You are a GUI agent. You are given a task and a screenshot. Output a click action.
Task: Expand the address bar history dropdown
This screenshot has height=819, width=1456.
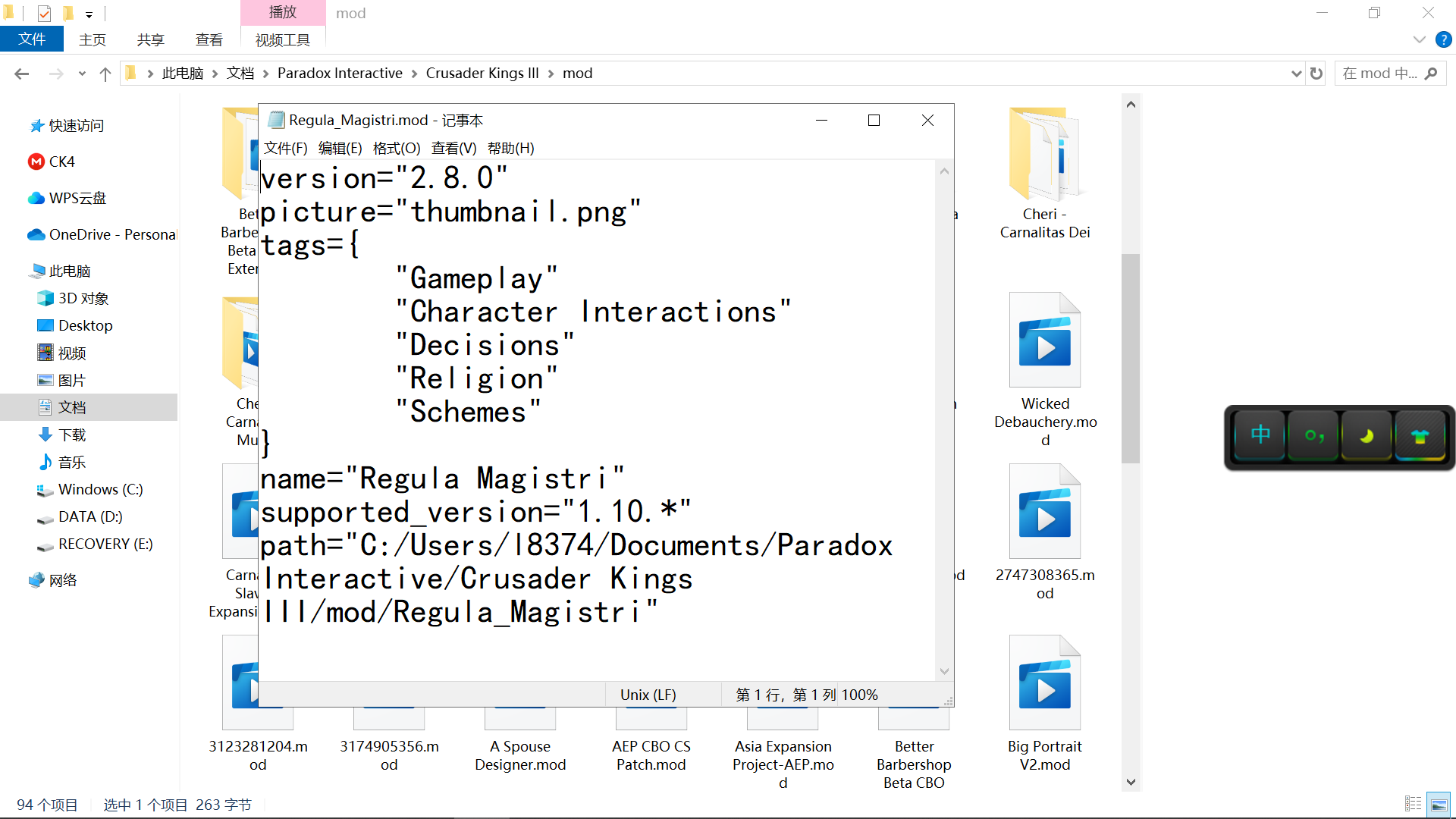click(x=1296, y=74)
